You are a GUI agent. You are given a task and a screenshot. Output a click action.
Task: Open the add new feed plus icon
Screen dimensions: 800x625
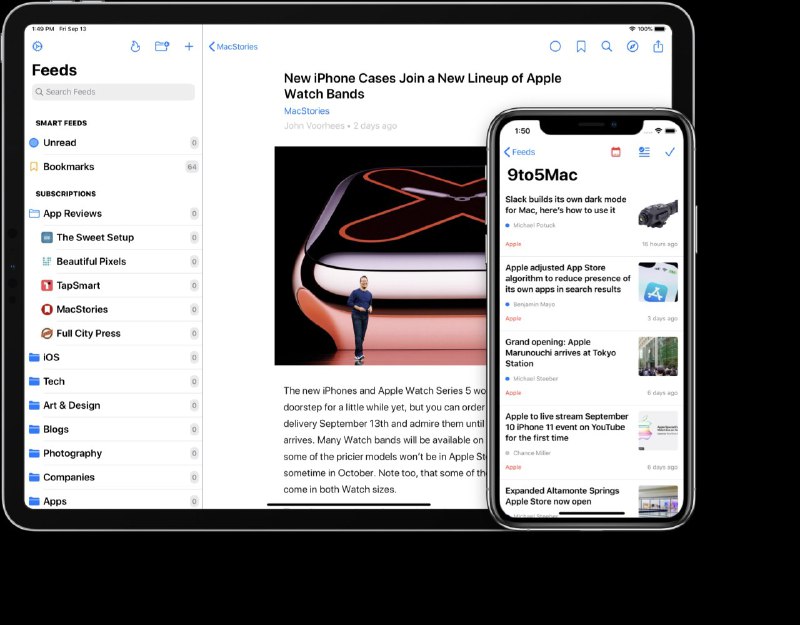(x=190, y=46)
